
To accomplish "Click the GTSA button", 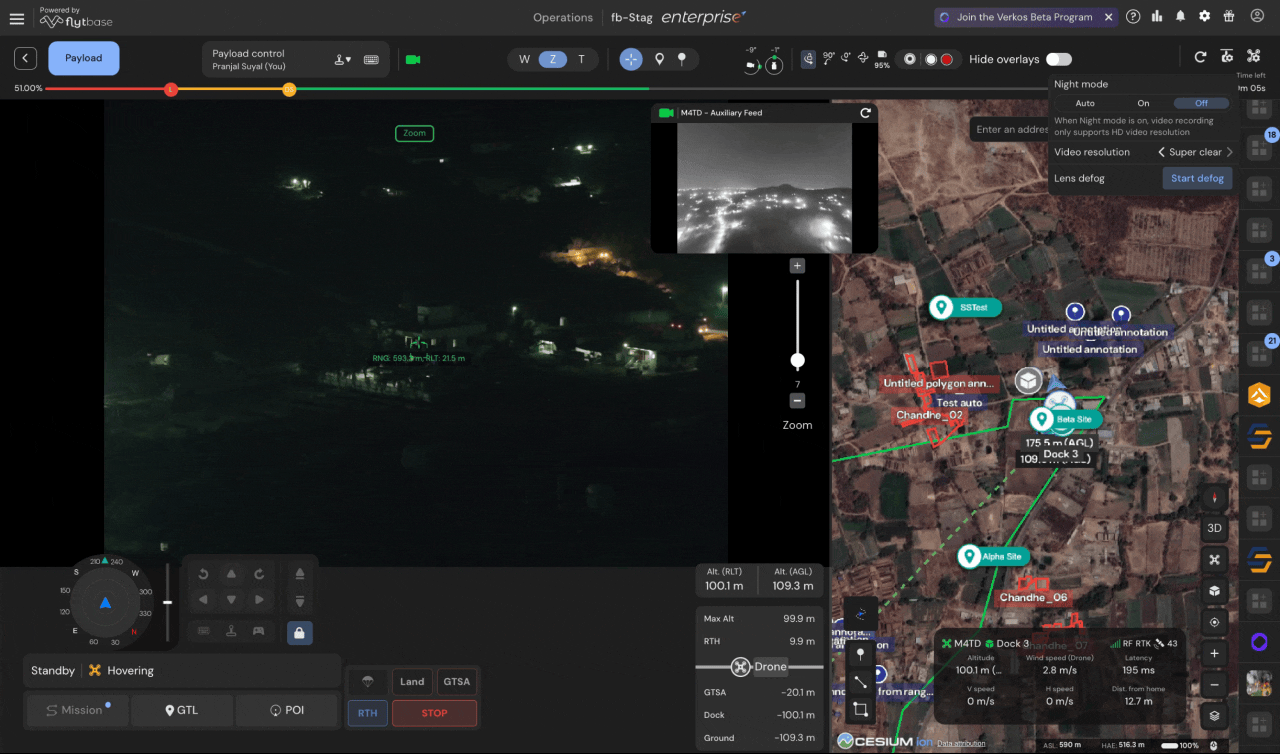I will point(457,682).
